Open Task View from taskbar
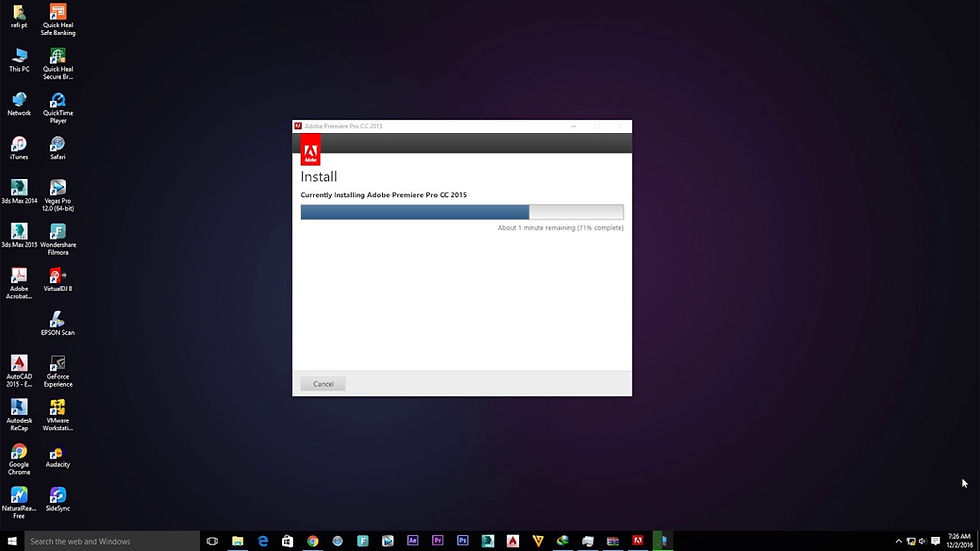This screenshot has width=980, height=551. (212, 541)
